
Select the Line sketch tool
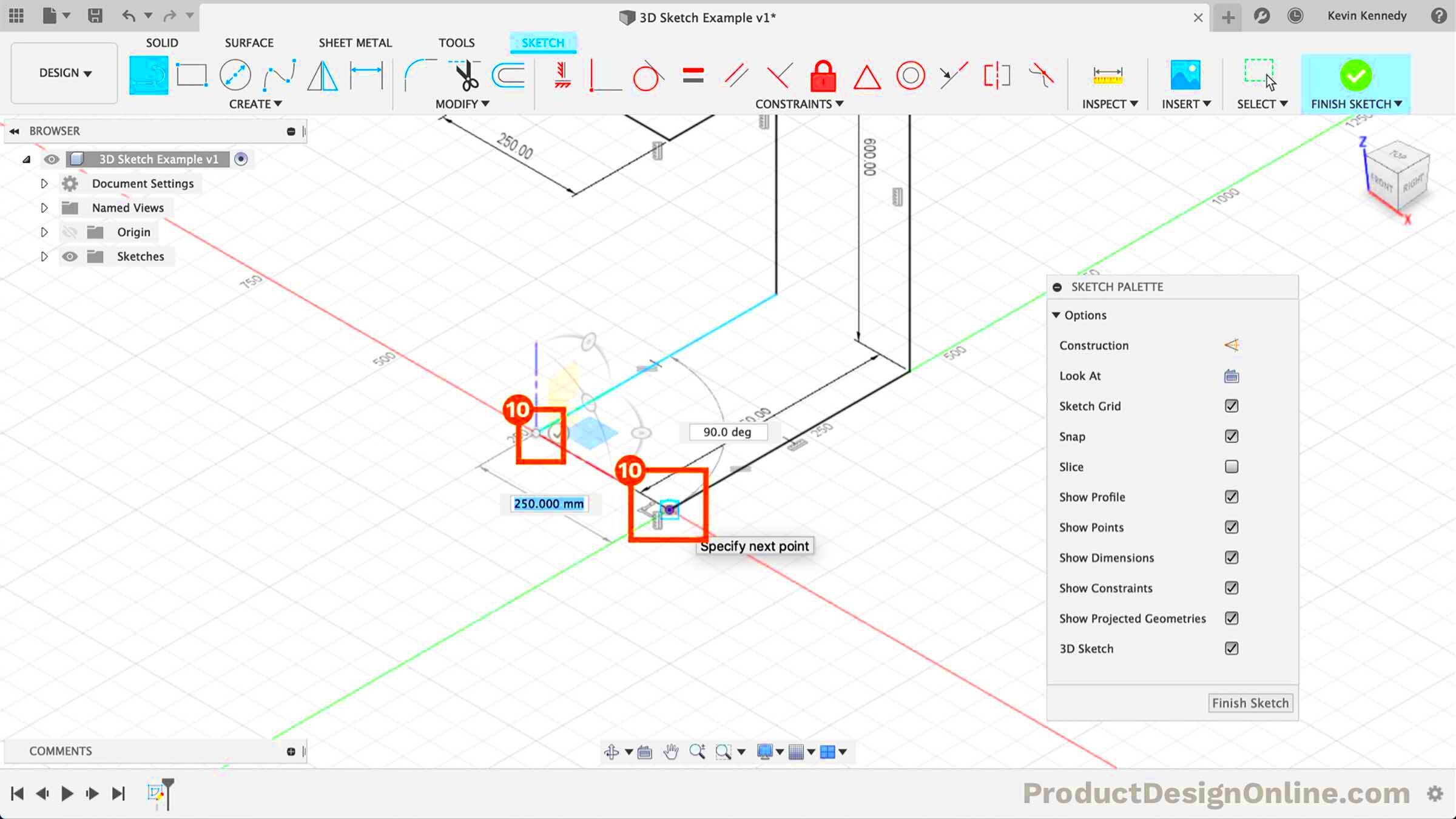[x=149, y=75]
